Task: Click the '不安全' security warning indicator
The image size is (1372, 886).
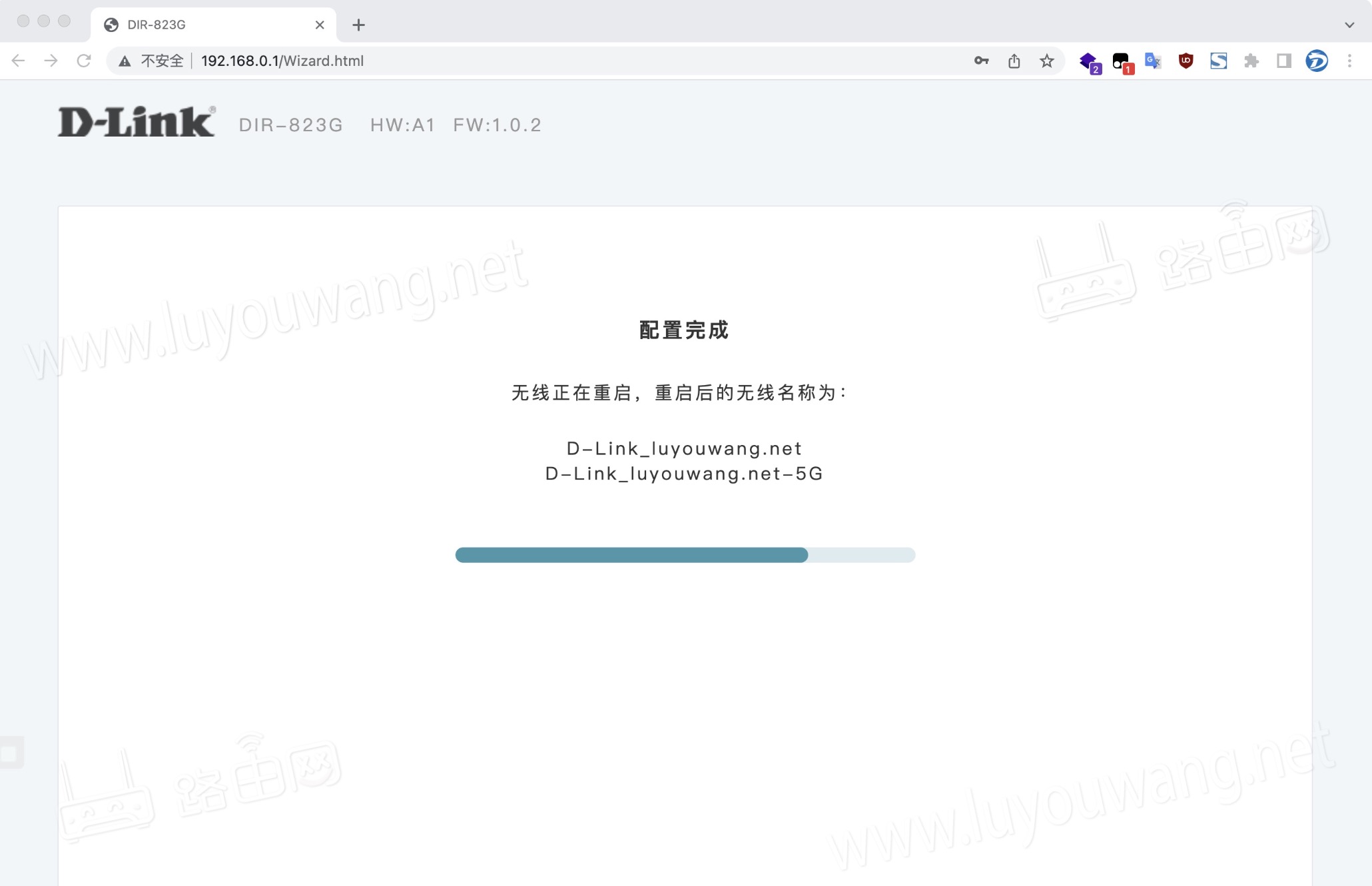Action: [153, 61]
